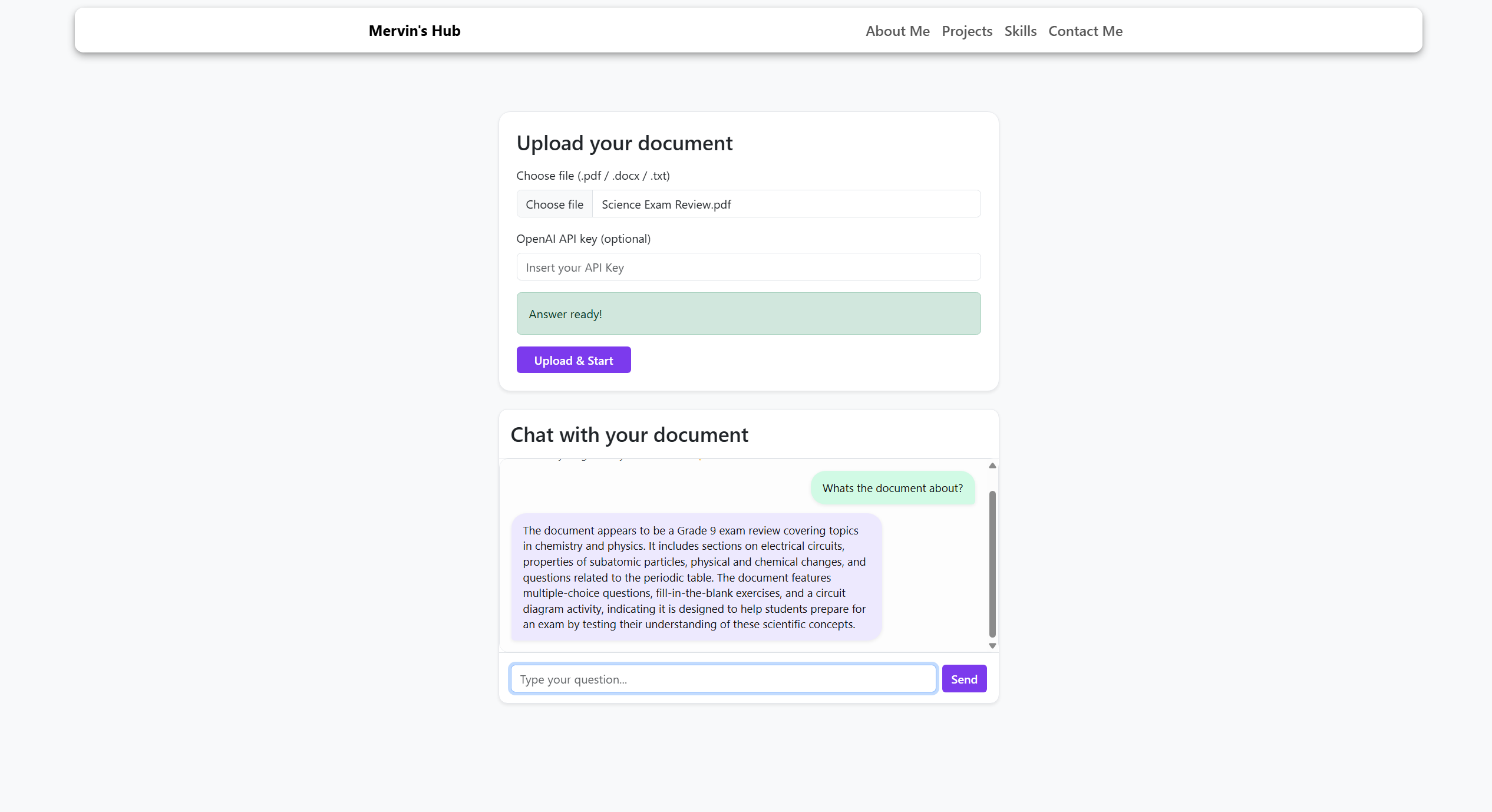Click the "Whats the document about?" message bubble
1492x812 pixels.
tap(892, 488)
